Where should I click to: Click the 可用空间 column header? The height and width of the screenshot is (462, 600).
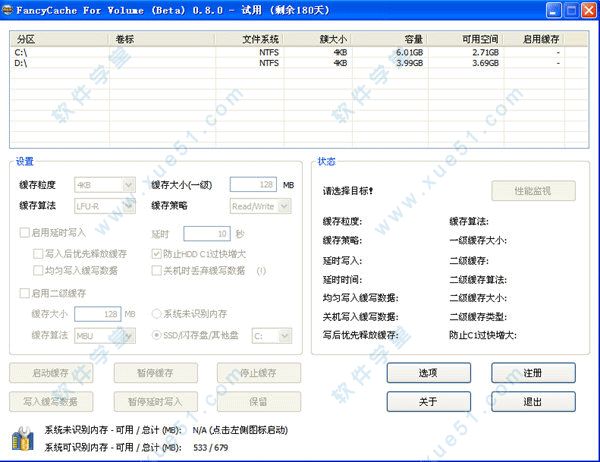(466, 39)
